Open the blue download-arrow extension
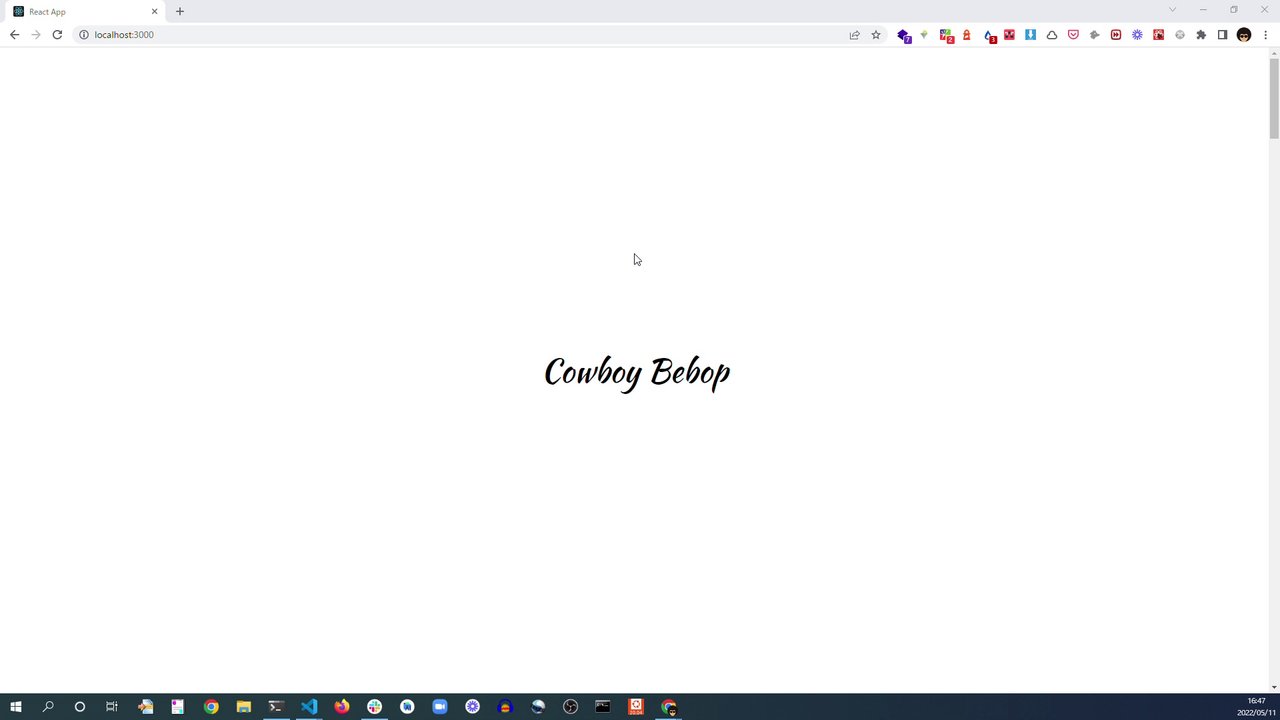This screenshot has width=1280, height=720. [1030, 35]
